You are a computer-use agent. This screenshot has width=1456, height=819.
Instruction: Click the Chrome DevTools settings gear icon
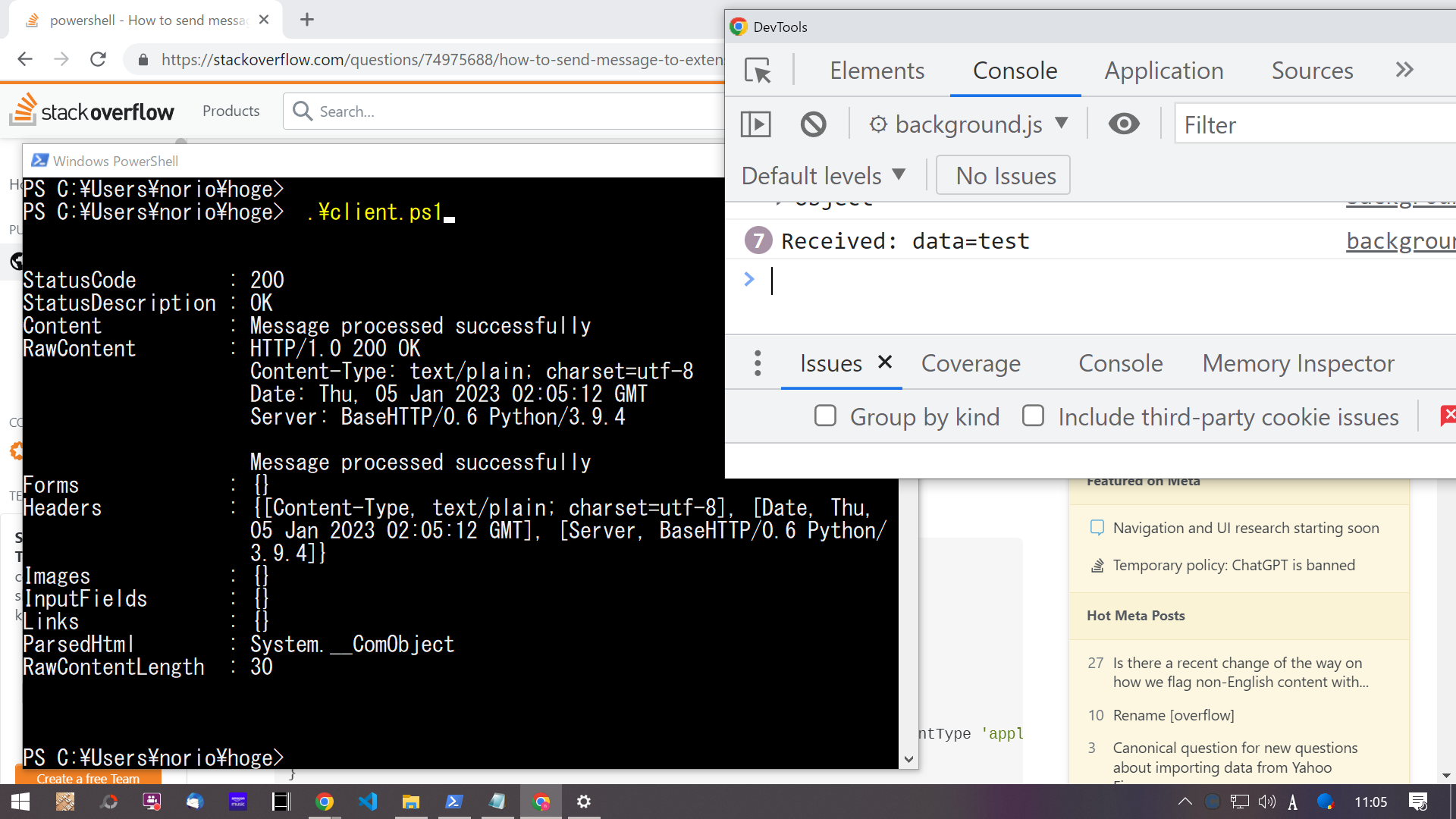878,124
